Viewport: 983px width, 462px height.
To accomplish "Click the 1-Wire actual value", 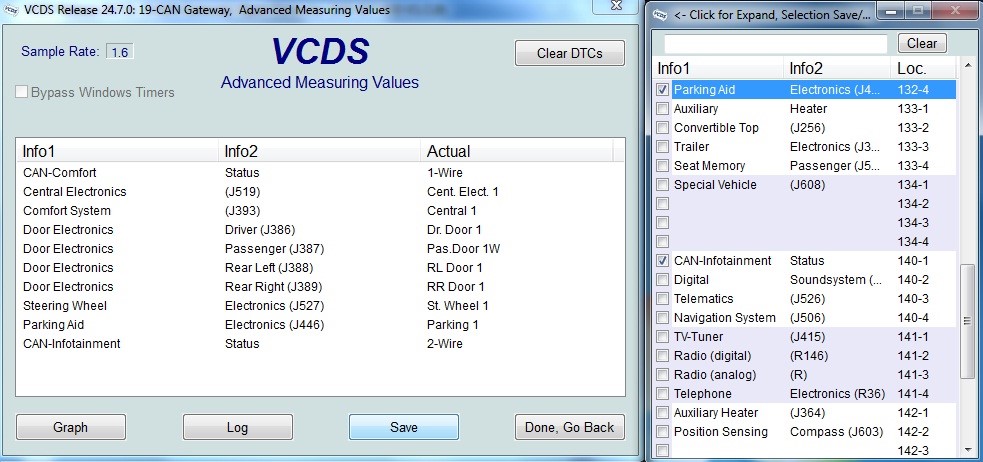I will tap(444, 172).
